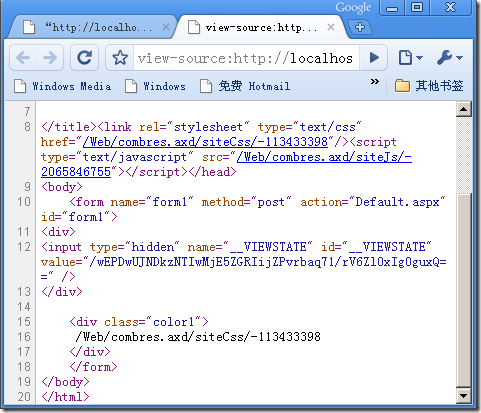481x413 pixels.
Task: Click the div class="color1" line
Action: pyautogui.click(x=139, y=322)
